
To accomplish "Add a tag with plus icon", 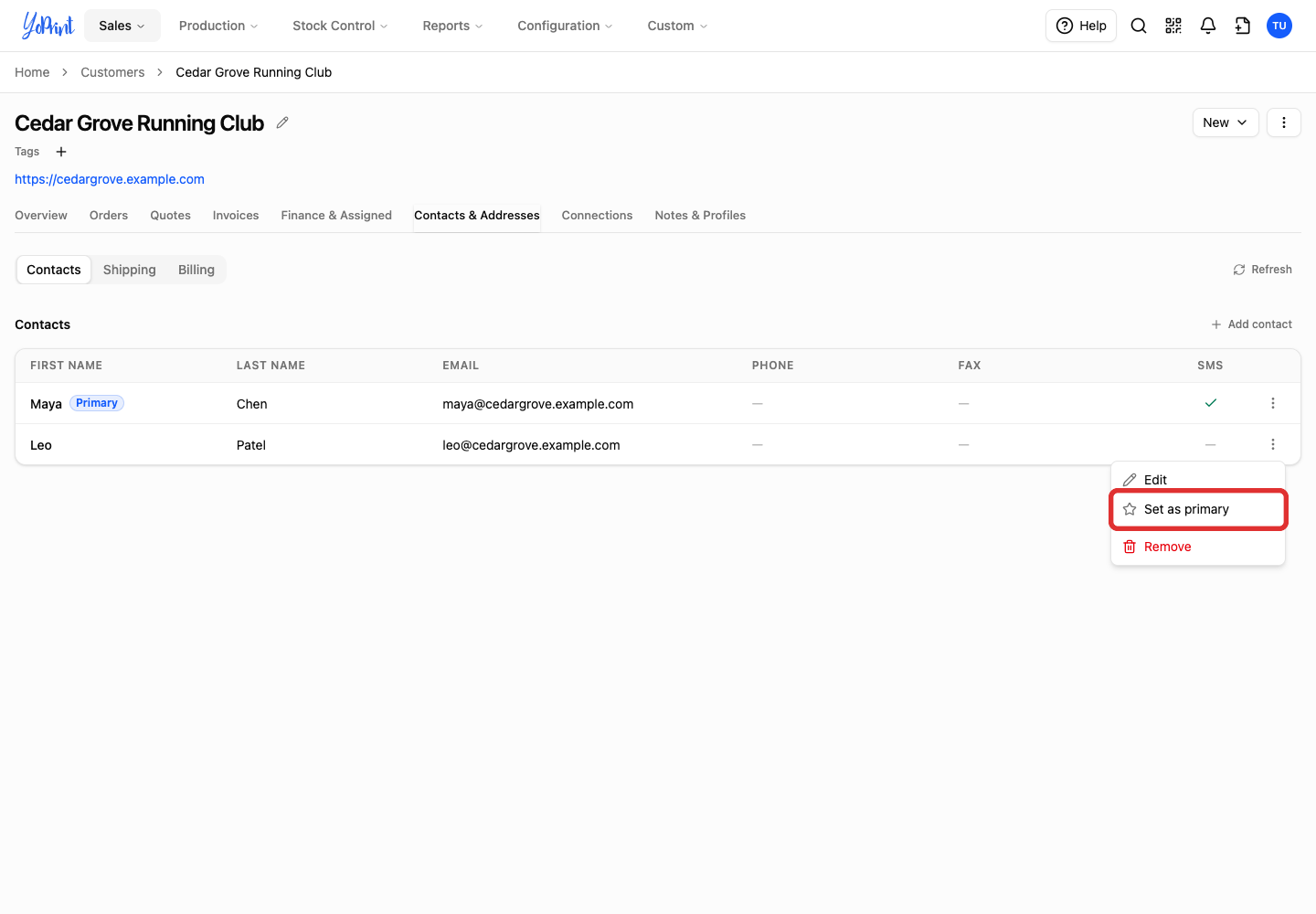I will pyautogui.click(x=61, y=152).
